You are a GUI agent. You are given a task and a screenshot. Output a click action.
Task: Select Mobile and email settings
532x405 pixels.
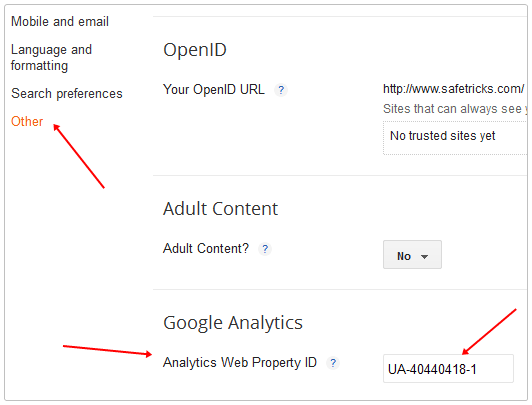pyautogui.click(x=60, y=21)
